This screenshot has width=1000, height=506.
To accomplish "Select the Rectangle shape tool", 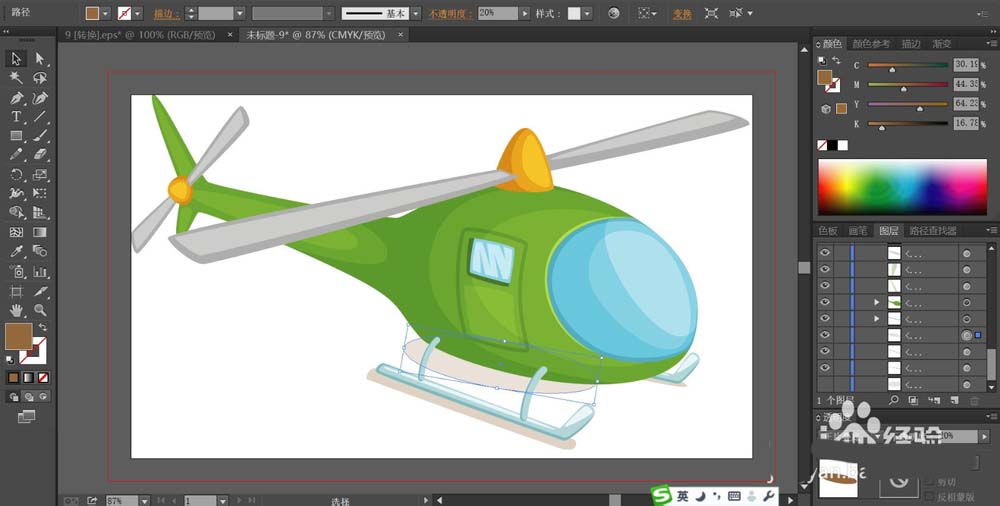I will point(16,136).
